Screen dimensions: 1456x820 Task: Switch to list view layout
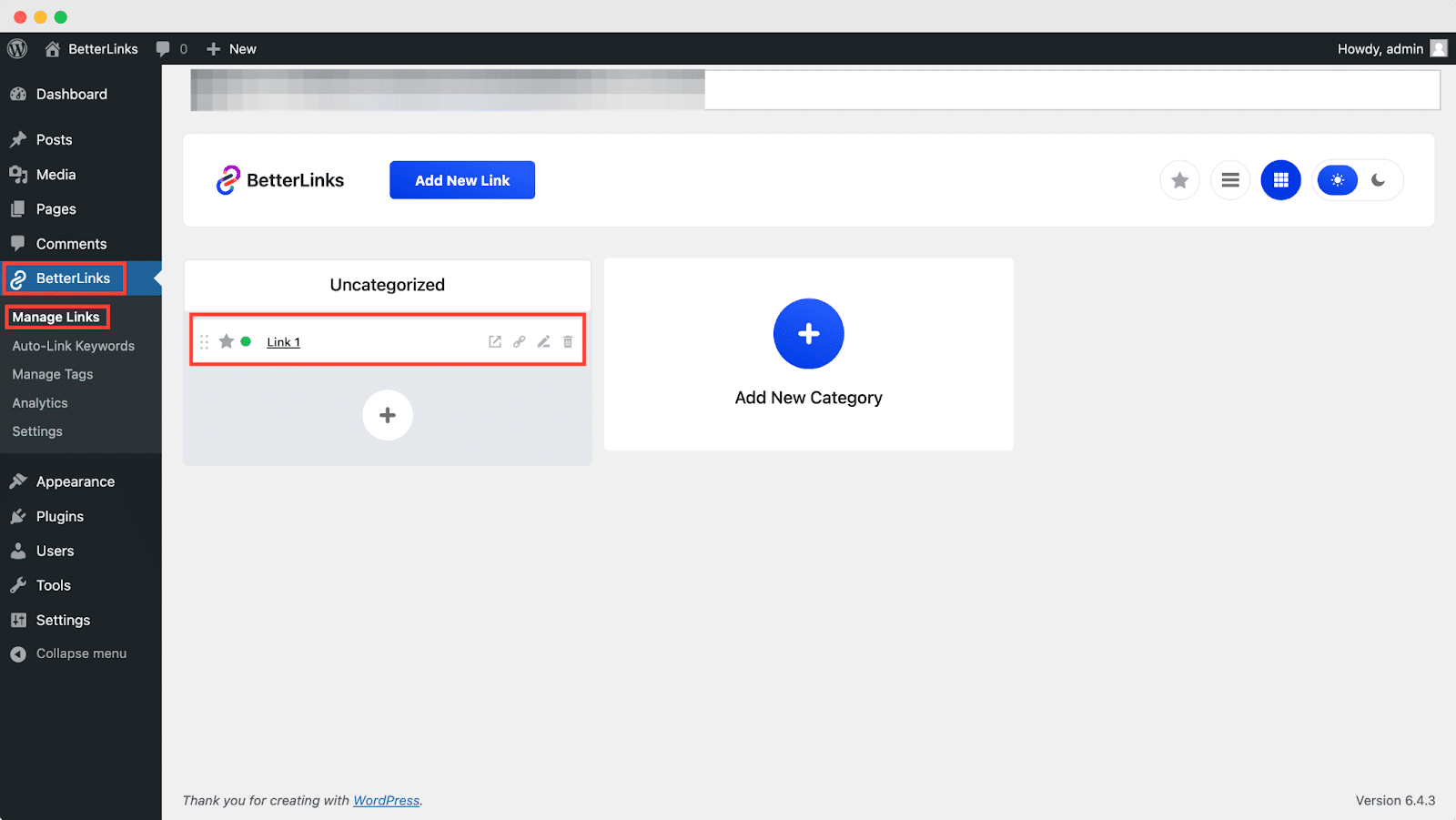pos(1229,179)
